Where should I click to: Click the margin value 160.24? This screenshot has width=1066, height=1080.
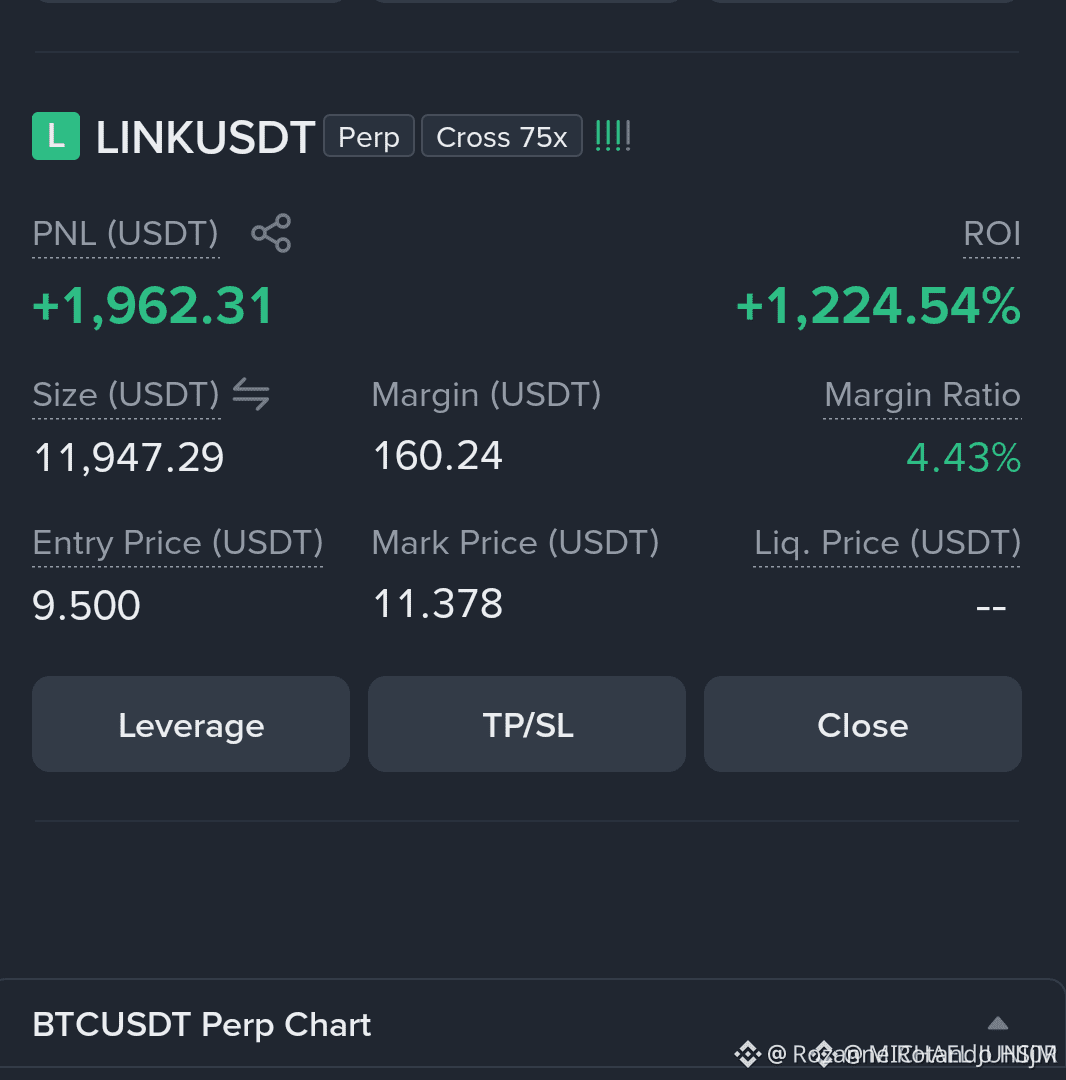pyautogui.click(x=438, y=456)
